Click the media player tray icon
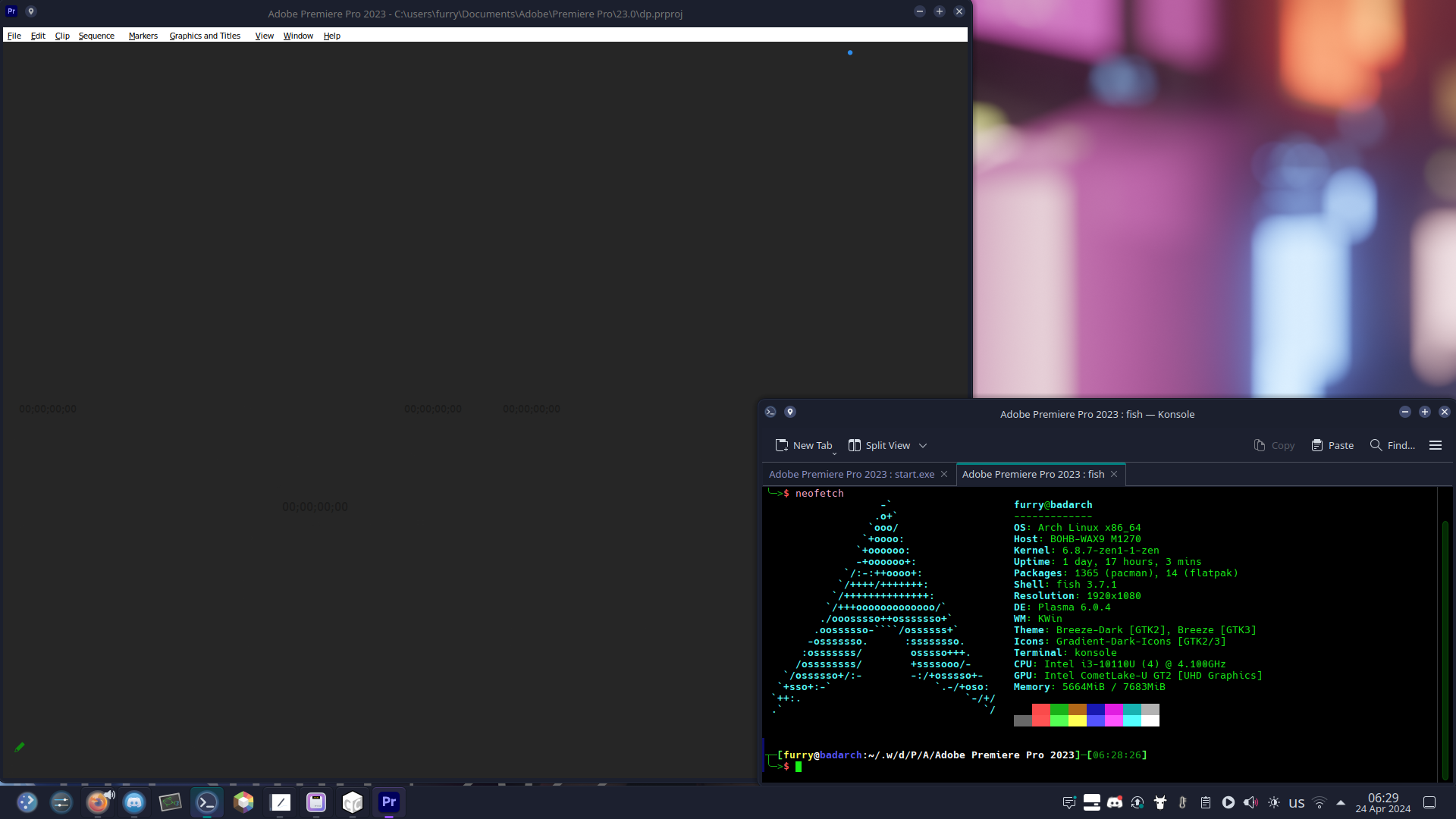 (1228, 802)
